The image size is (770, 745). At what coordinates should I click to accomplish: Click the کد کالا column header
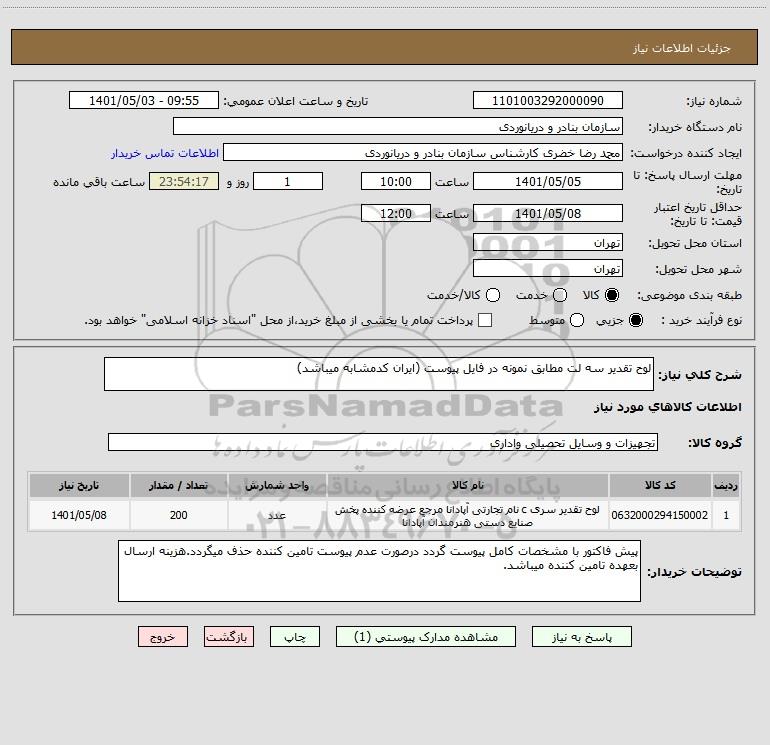[x=660, y=485]
